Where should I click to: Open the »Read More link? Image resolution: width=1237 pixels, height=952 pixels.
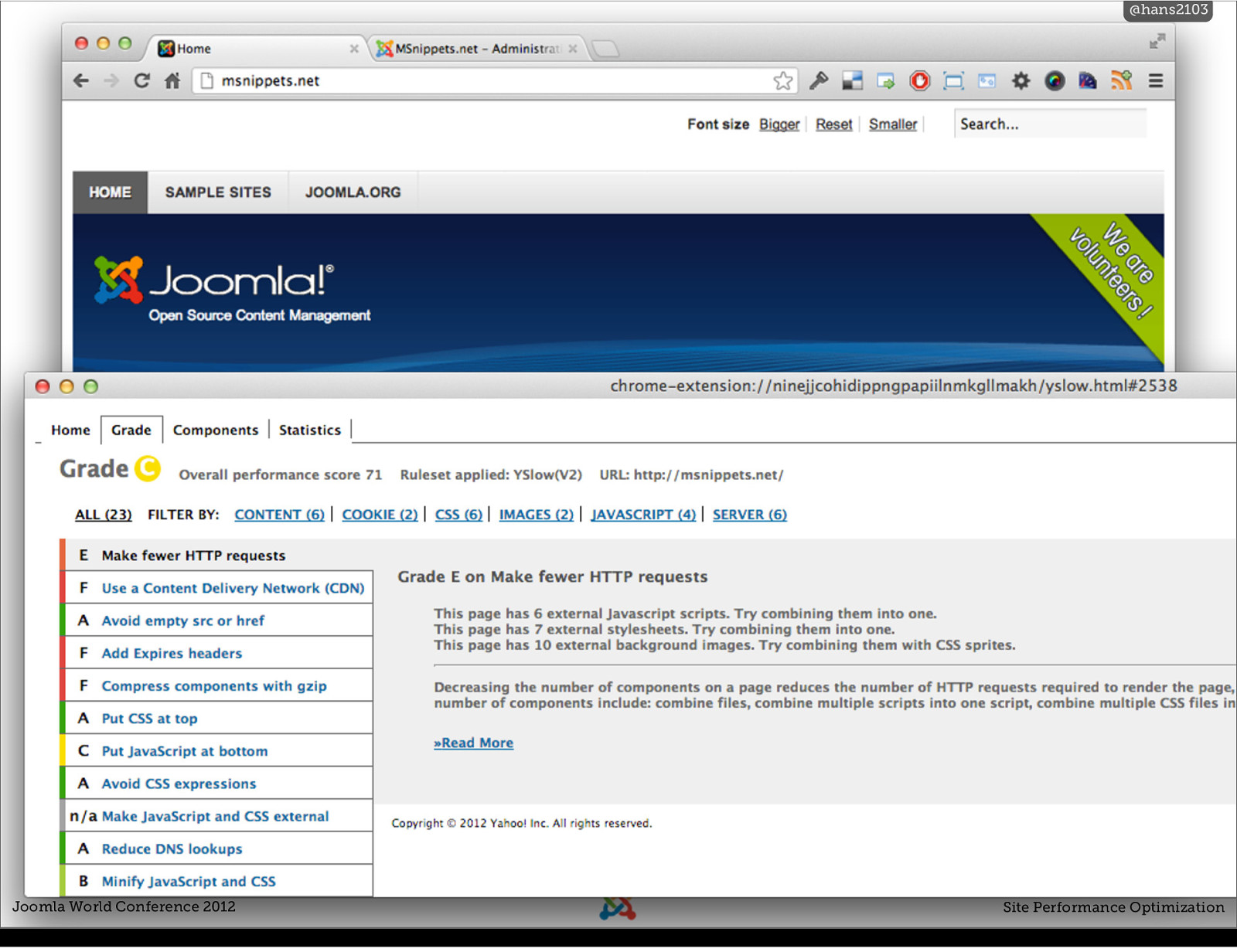click(x=473, y=743)
